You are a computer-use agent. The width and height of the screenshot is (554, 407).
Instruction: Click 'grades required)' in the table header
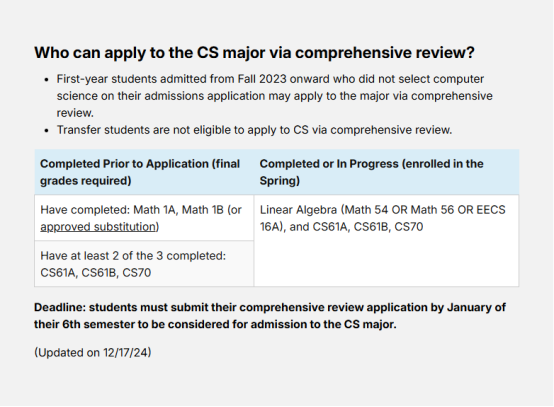click(x=86, y=181)
